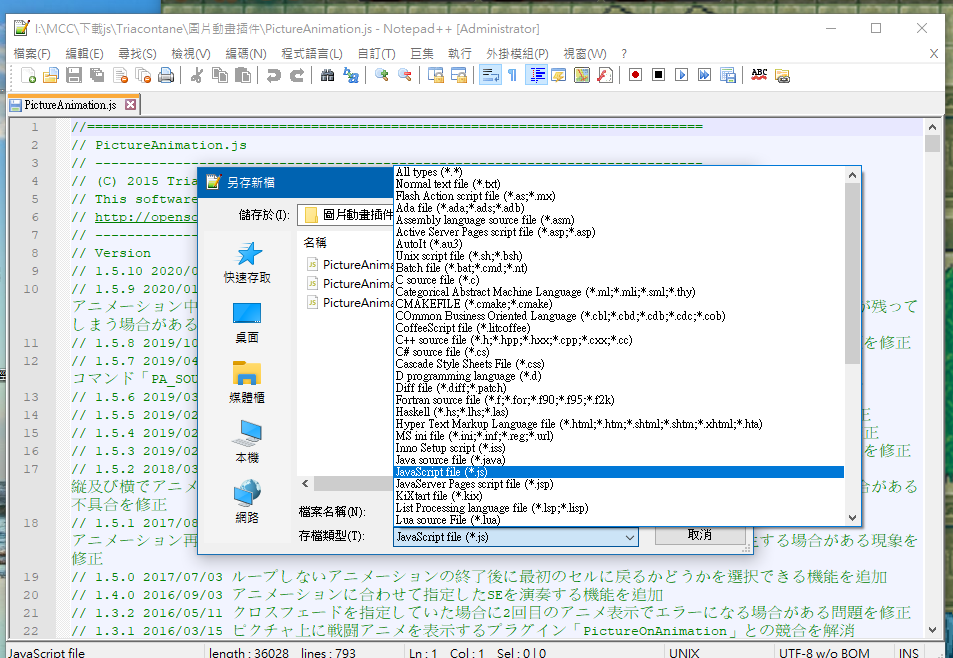Open 本機 in the save dialog sidebar

(247, 442)
